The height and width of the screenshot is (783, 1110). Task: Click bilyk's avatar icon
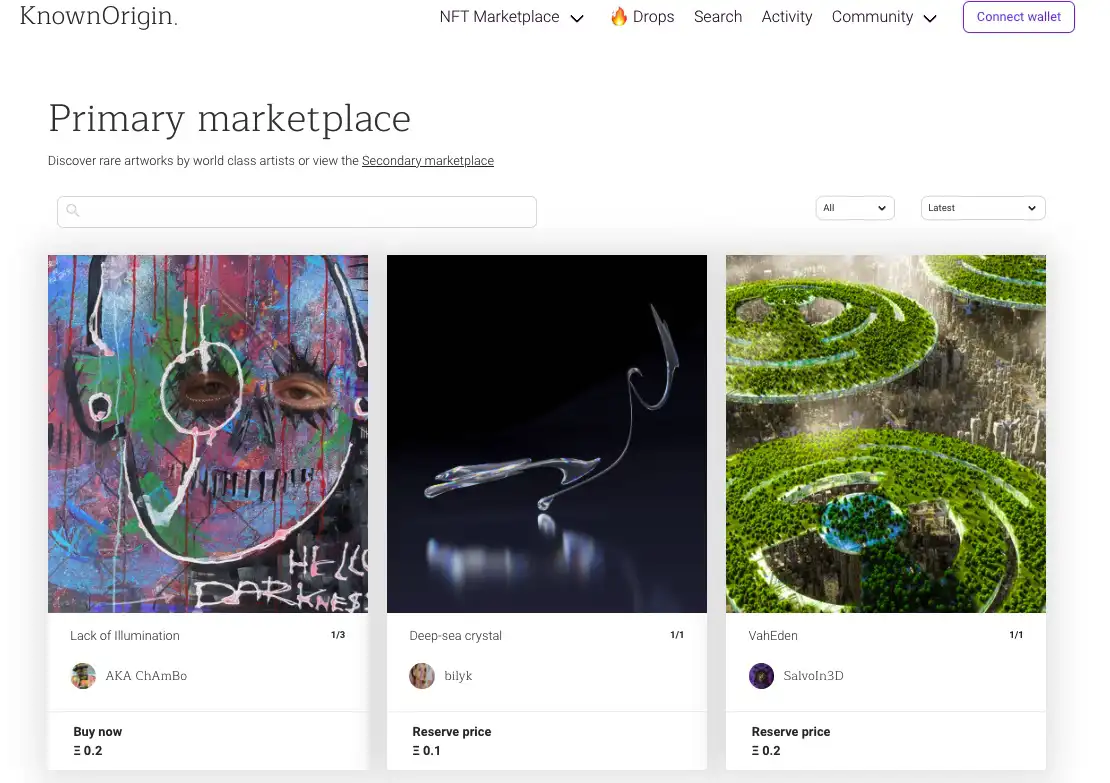(422, 676)
